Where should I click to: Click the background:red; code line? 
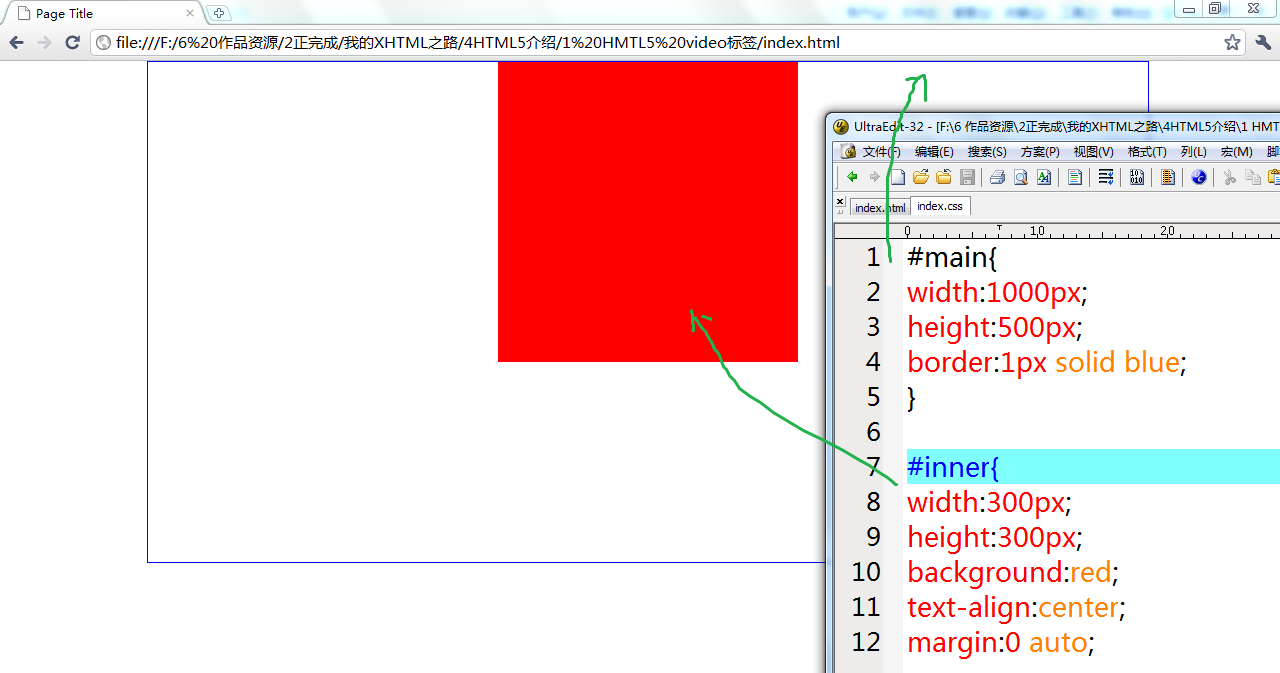pyautogui.click(x=1012, y=572)
